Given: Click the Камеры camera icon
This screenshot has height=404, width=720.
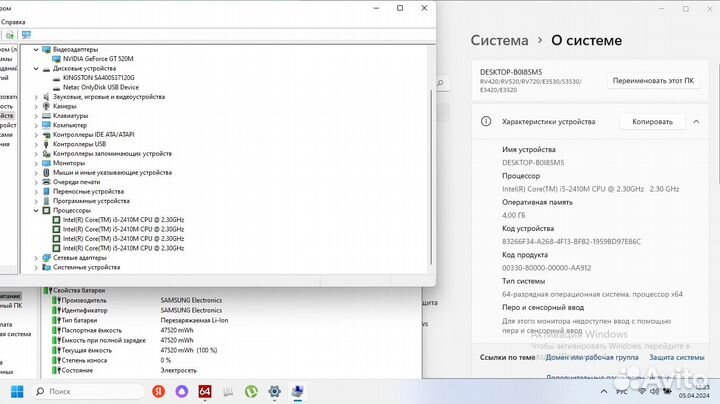Looking at the screenshot, I should [x=46, y=106].
